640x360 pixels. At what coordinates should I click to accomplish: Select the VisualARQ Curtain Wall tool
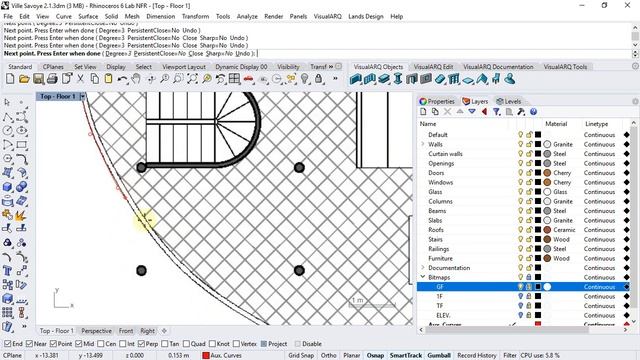(x=370, y=79)
